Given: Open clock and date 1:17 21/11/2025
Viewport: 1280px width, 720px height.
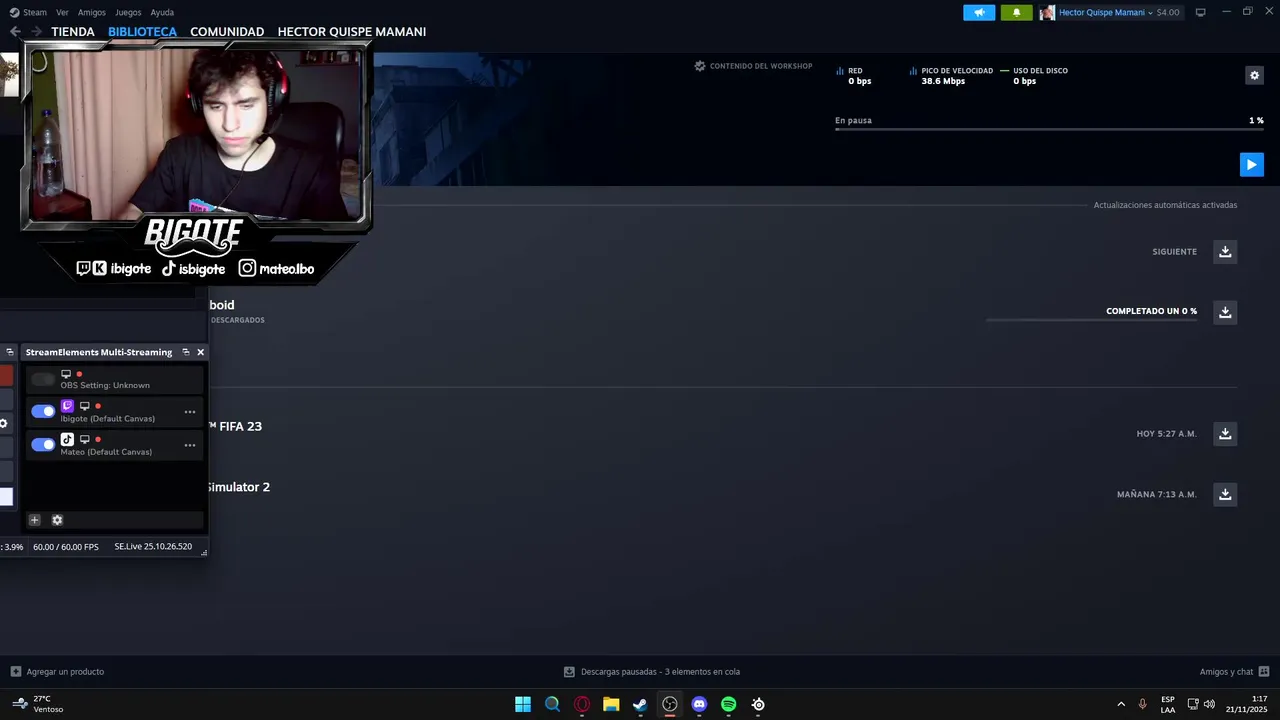Looking at the screenshot, I should 1248,704.
